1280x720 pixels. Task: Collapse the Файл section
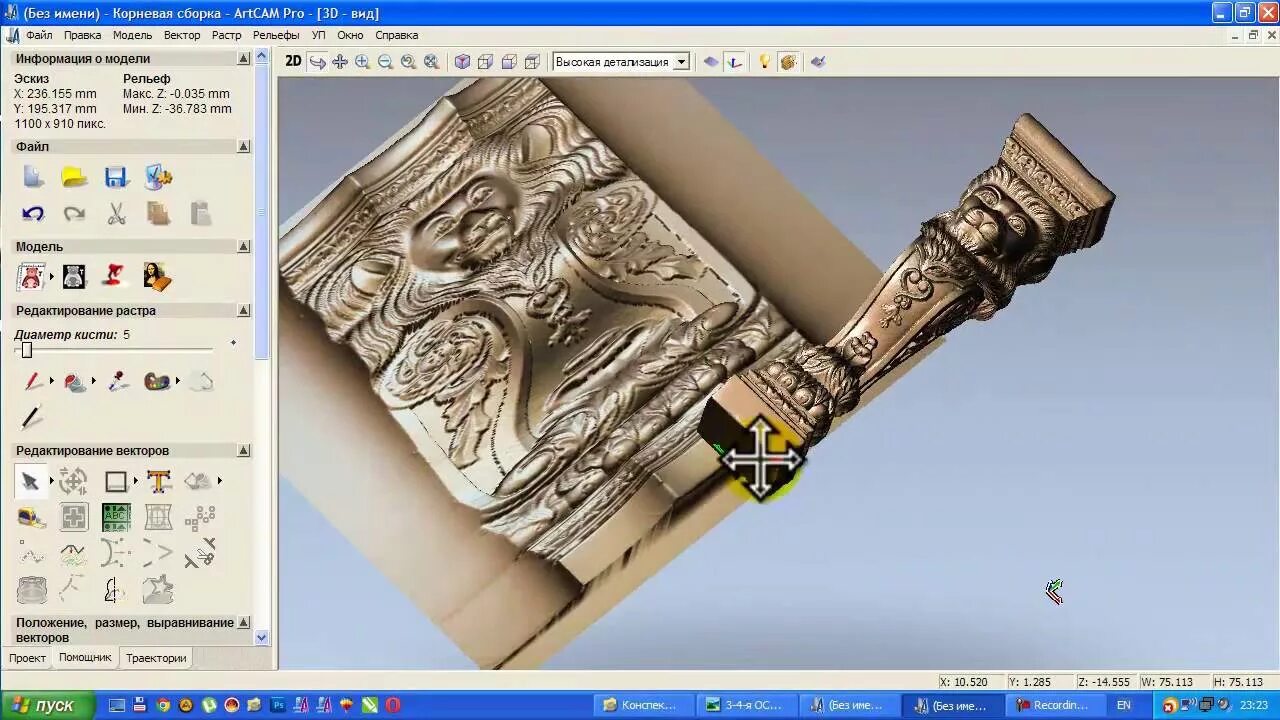click(243, 146)
